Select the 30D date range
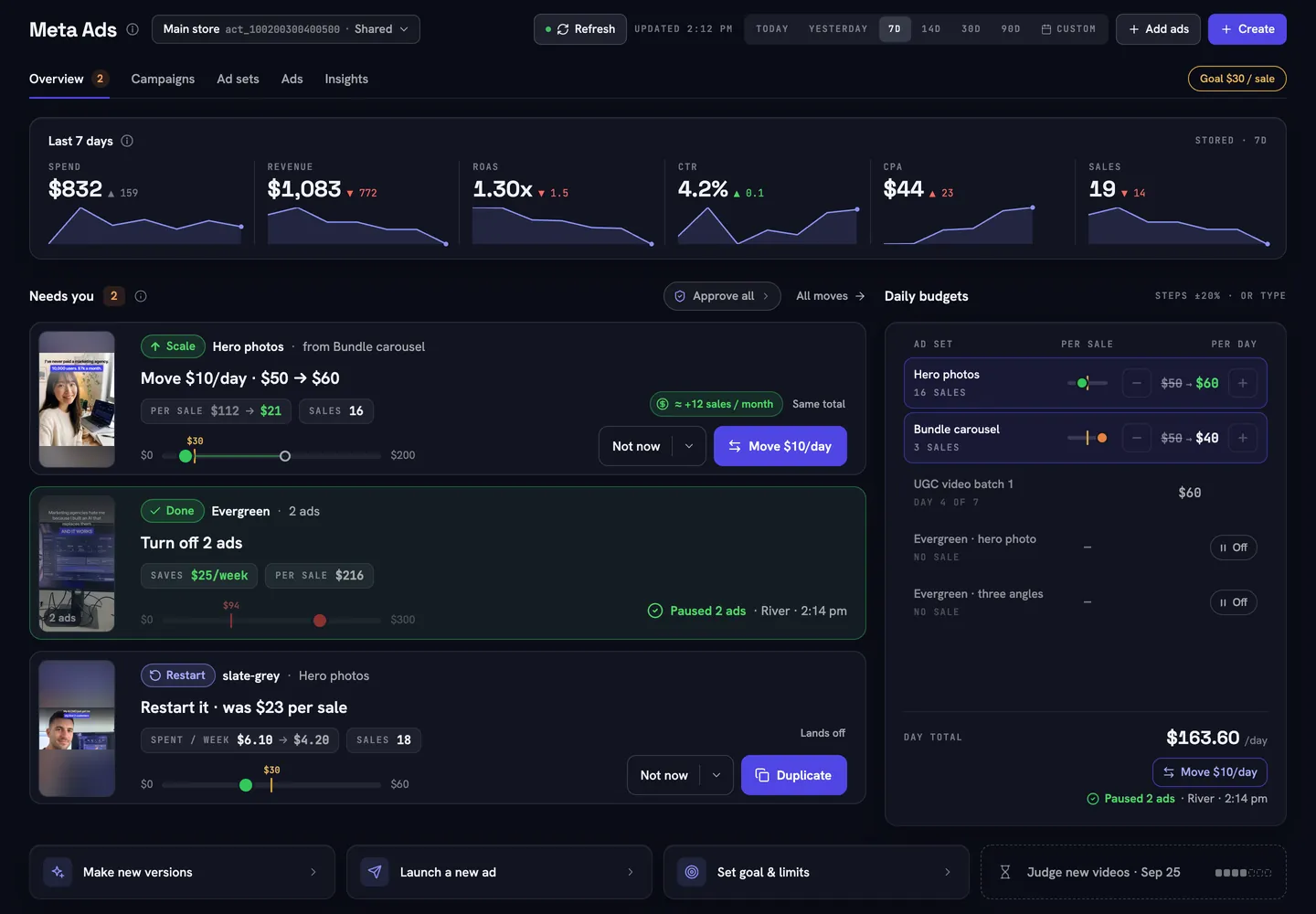1316x914 pixels. (x=971, y=29)
